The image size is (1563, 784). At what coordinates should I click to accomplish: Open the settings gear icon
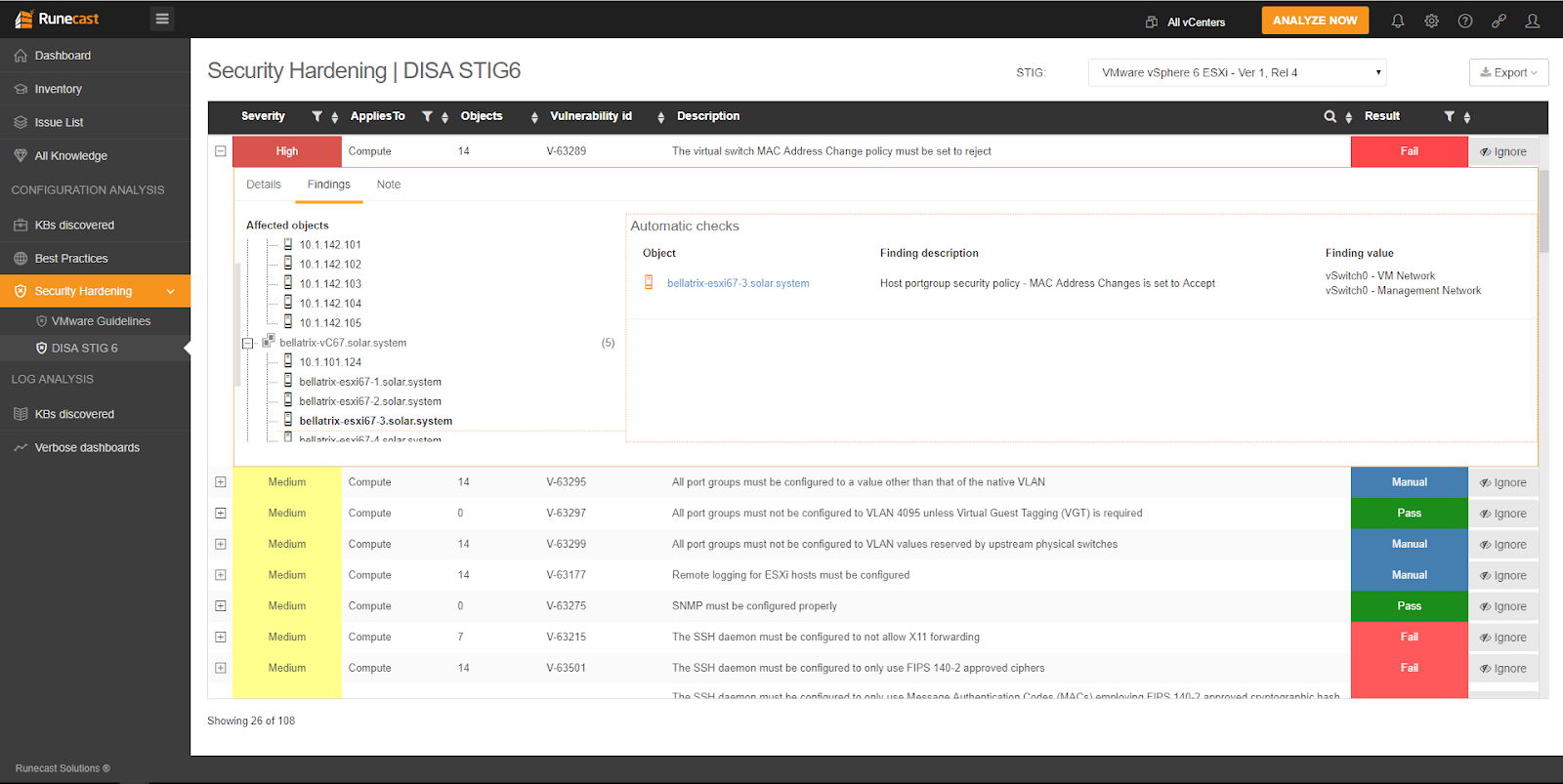[x=1431, y=21]
